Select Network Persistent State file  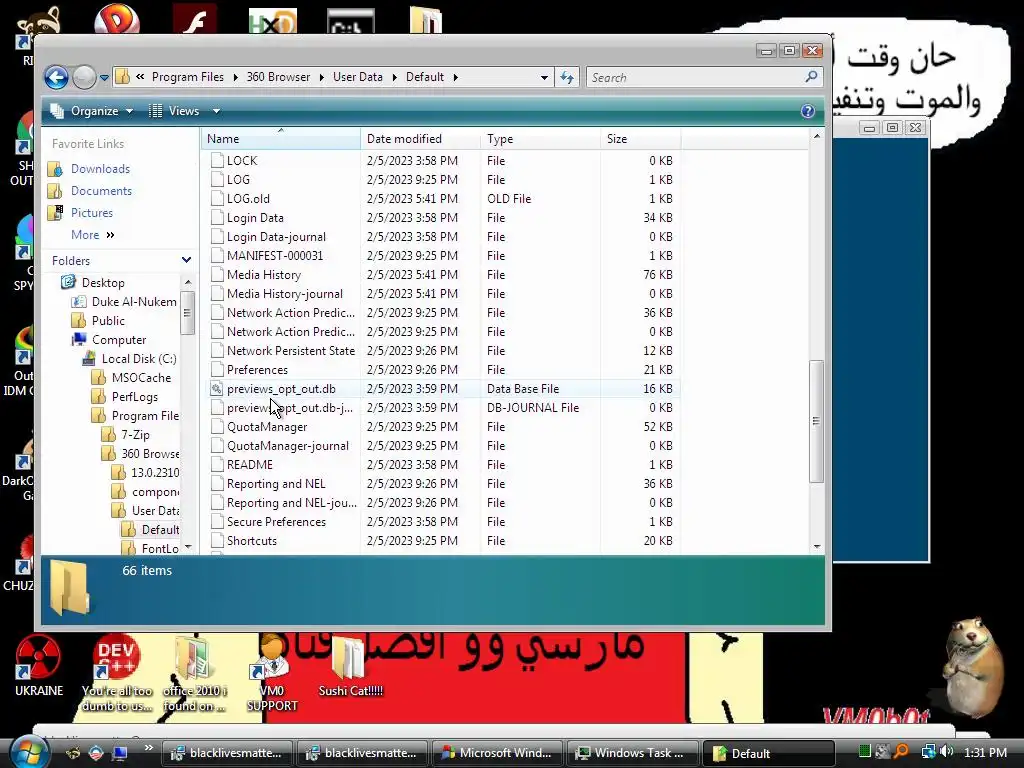click(291, 351)
